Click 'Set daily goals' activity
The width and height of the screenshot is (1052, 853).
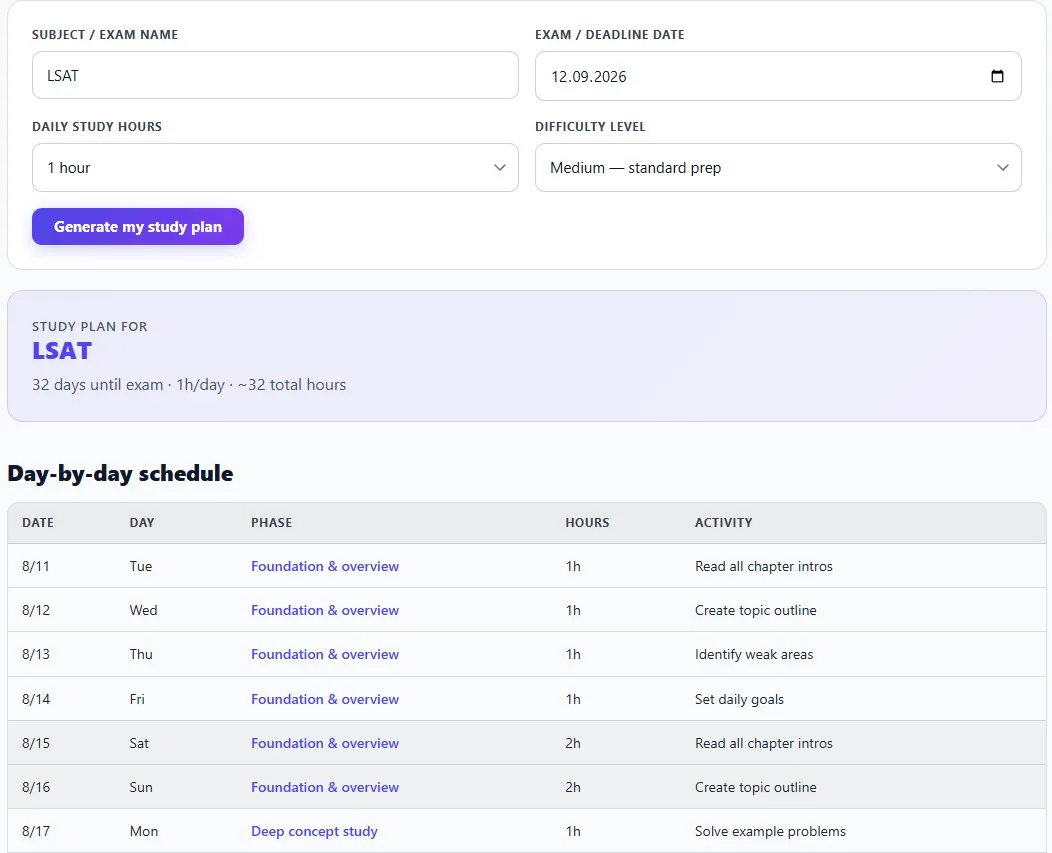739,699
